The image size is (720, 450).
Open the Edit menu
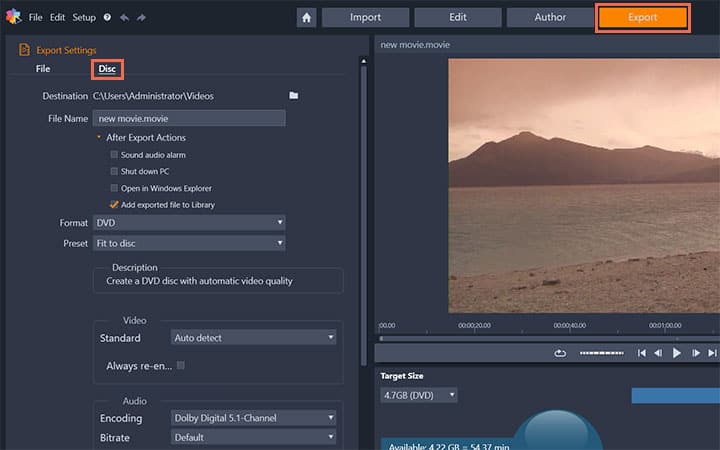pyautogui.click(x=57, y=17)
